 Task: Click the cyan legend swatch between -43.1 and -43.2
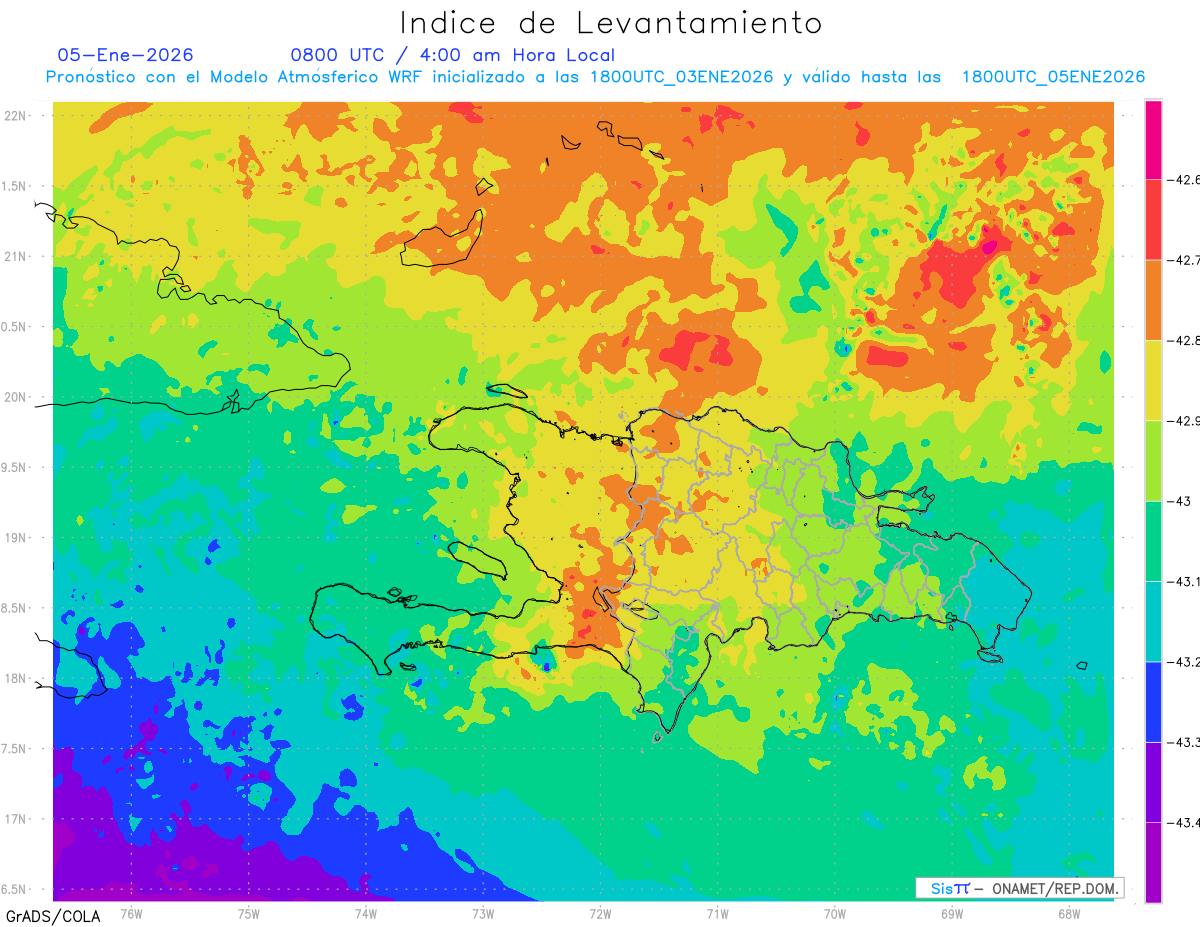point(1153,622)
